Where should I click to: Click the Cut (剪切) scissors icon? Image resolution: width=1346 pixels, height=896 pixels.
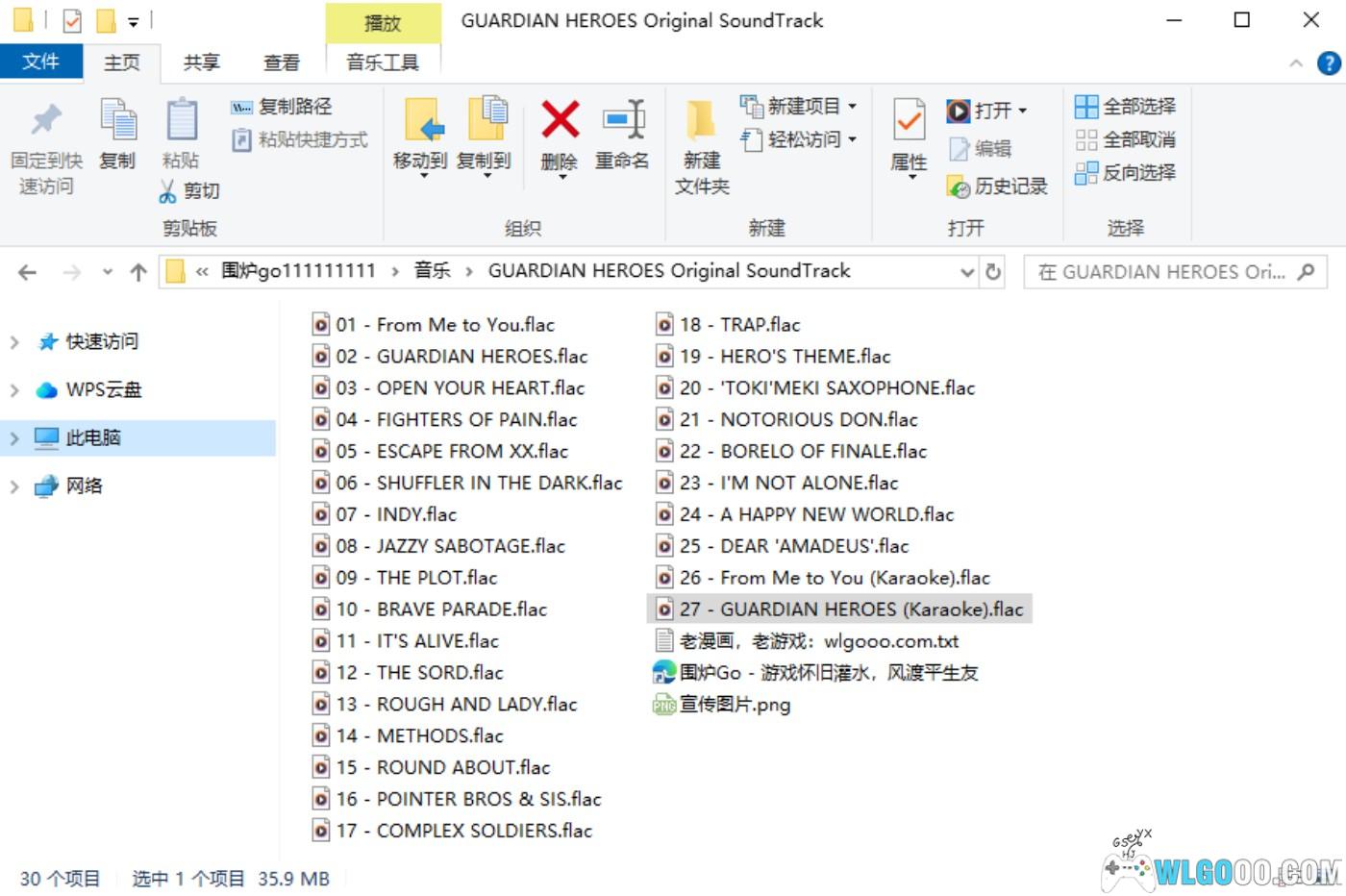168,191
